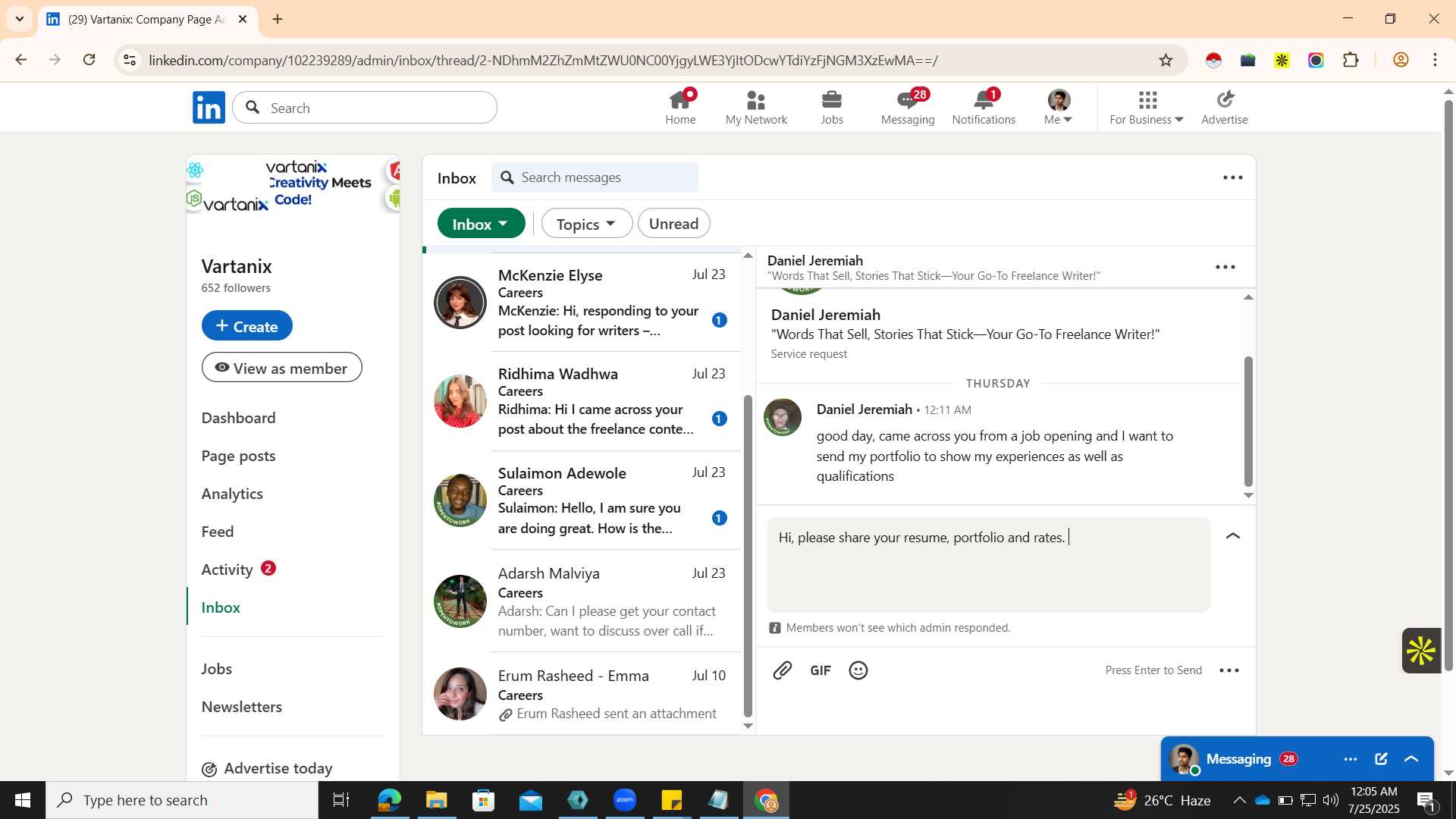Viewport: 1456px width, 819px height.
Task: Open Messaging overlay three-dot options
Action: 1351,759
